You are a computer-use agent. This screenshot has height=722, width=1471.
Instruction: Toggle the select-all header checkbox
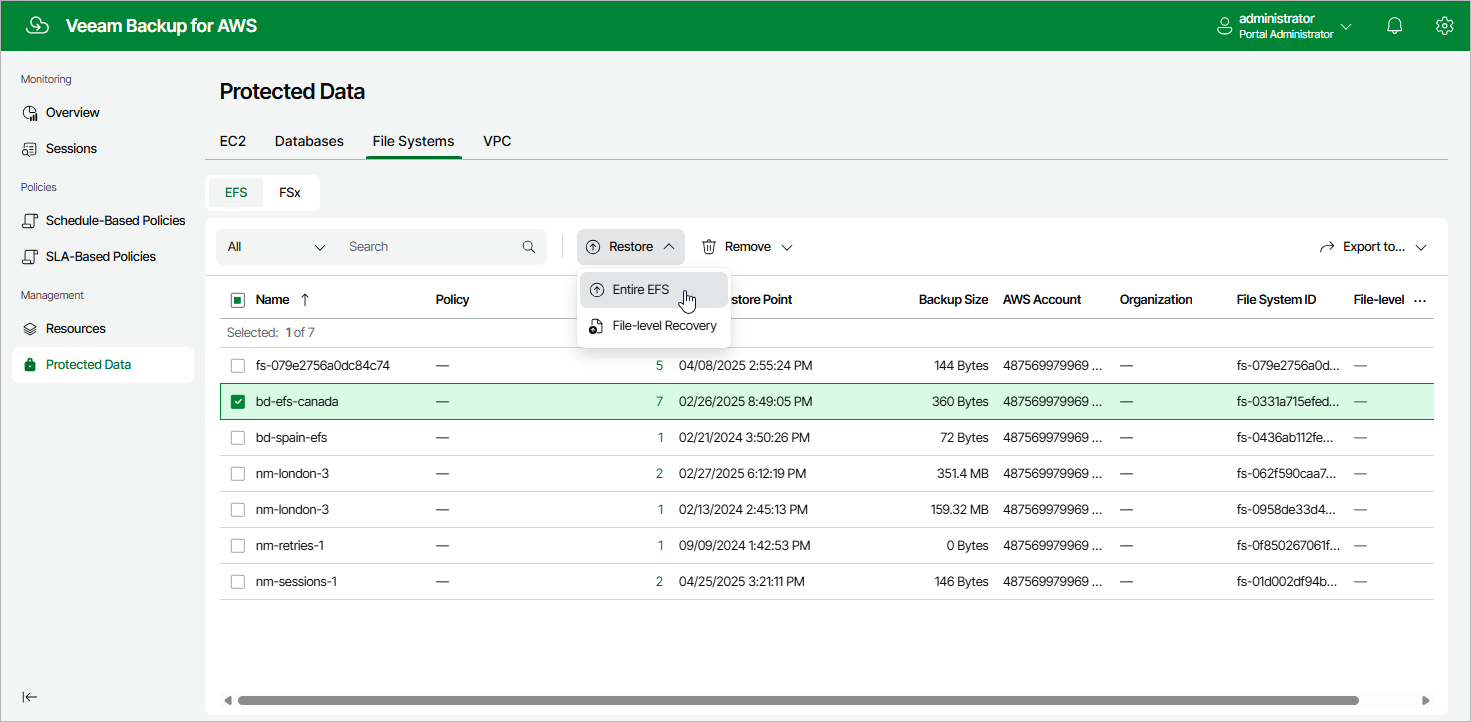238,300
